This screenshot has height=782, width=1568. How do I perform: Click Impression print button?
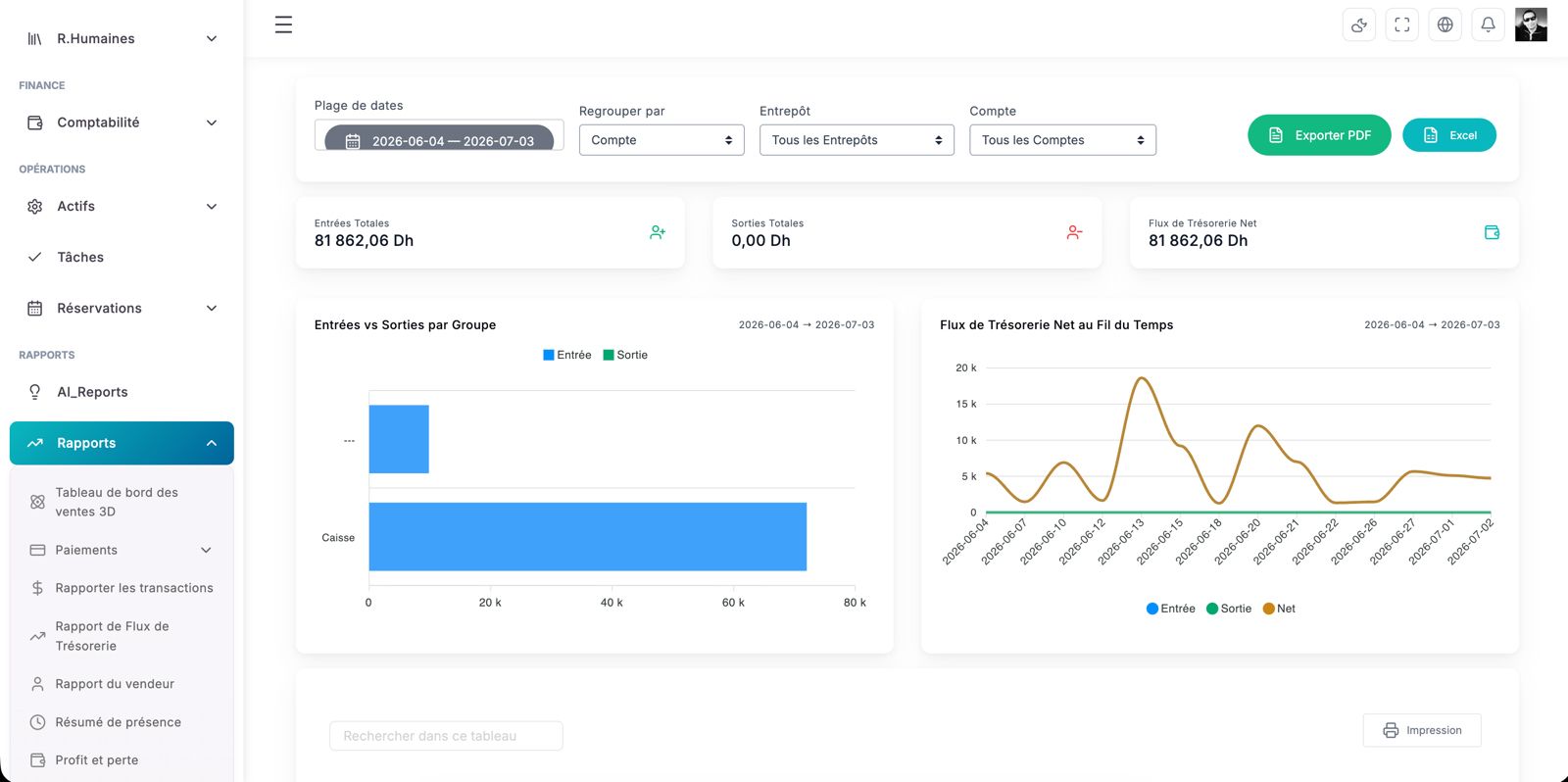(1422, 730)
